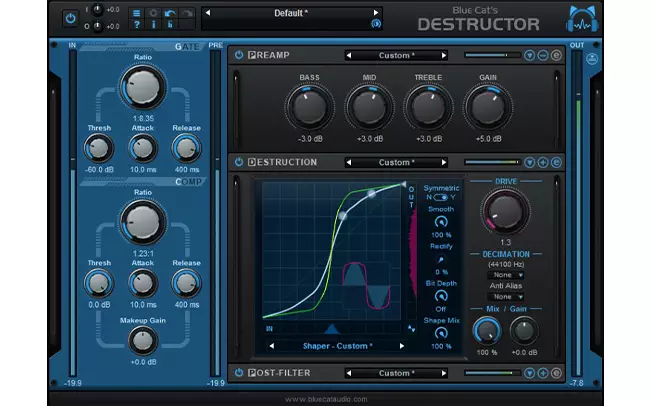The height and width of the screenshot is (406, 650).
Task: Collapse the Preamp section with minus icon
Action: click(543, 55)
